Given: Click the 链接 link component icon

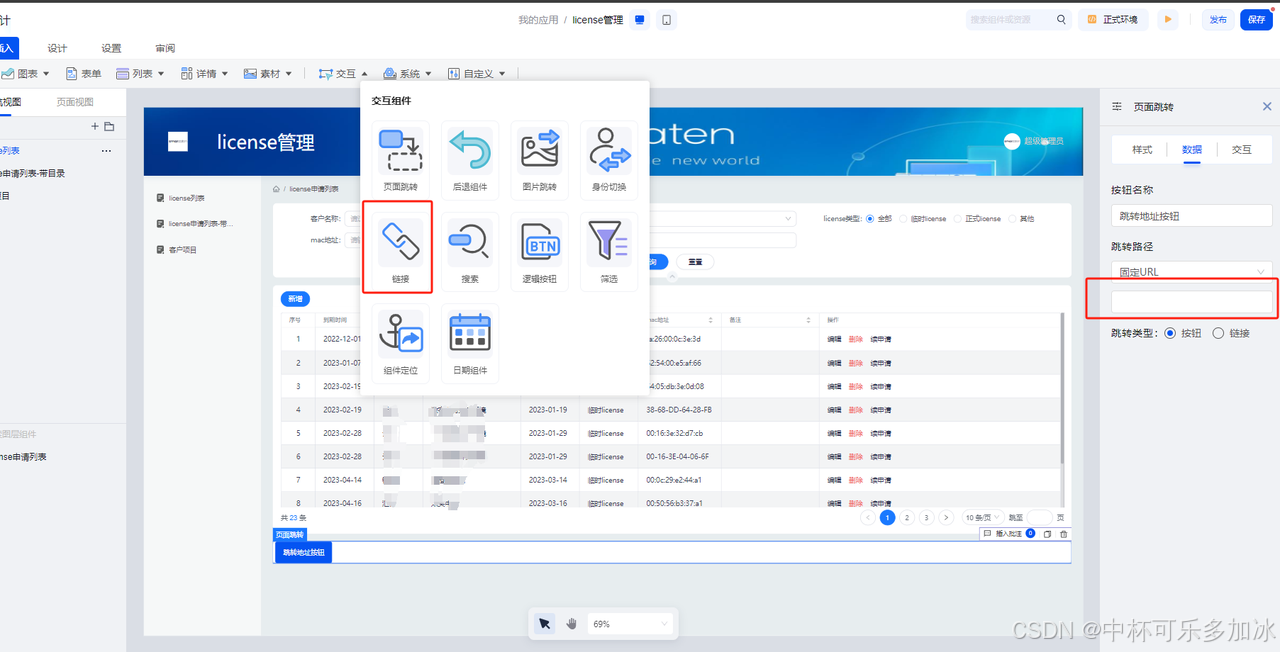Looking at the screenshot, I should [x=400, y=242].
